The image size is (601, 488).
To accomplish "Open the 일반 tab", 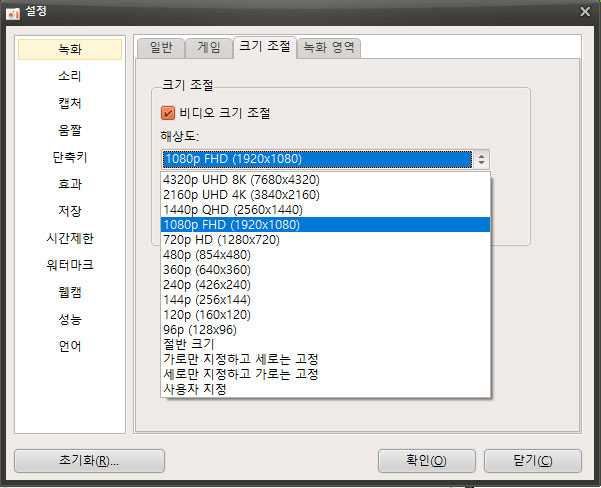I will [161, 48].
